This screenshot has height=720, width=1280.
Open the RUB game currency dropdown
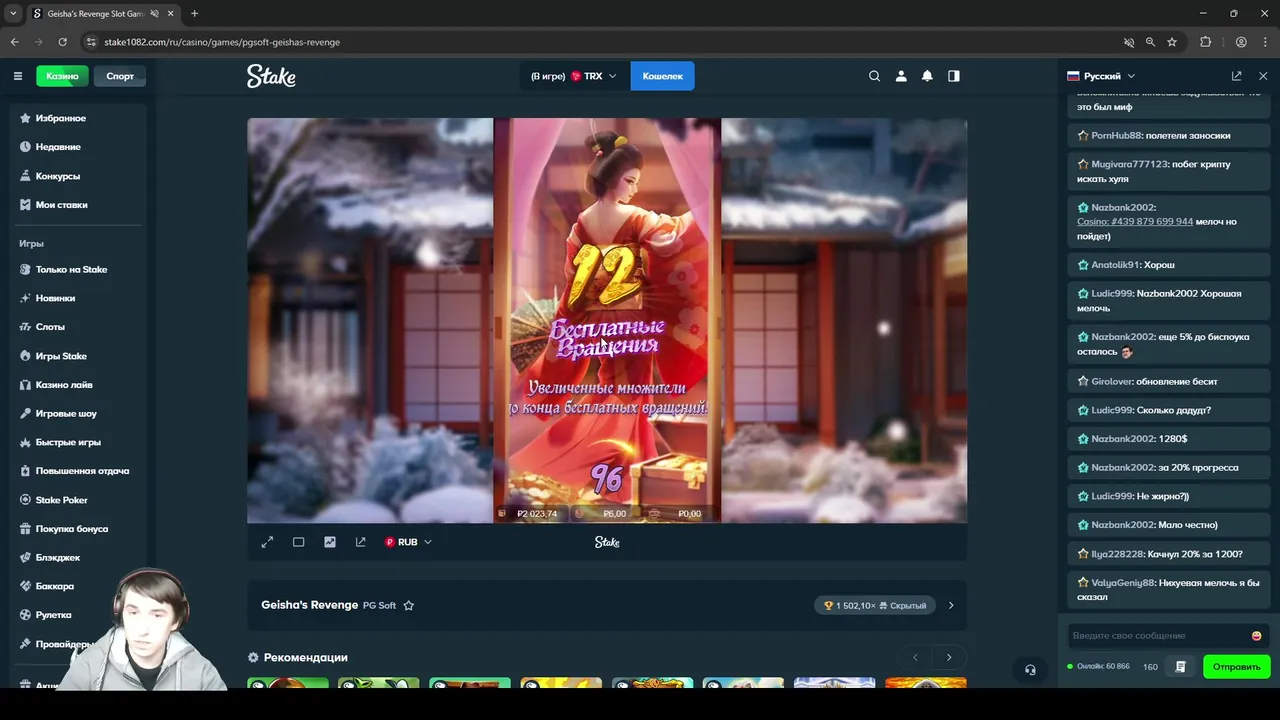tap(408, 542)
